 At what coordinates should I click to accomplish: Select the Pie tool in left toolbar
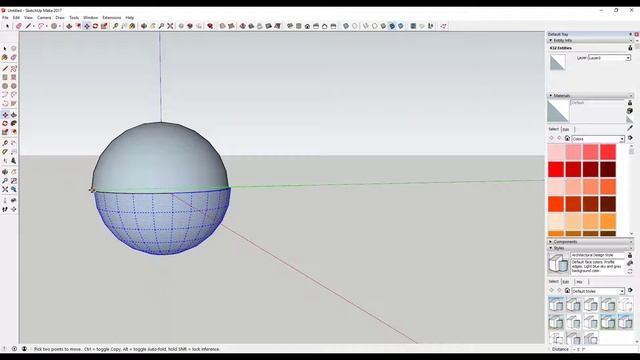(x=13, y=103)
